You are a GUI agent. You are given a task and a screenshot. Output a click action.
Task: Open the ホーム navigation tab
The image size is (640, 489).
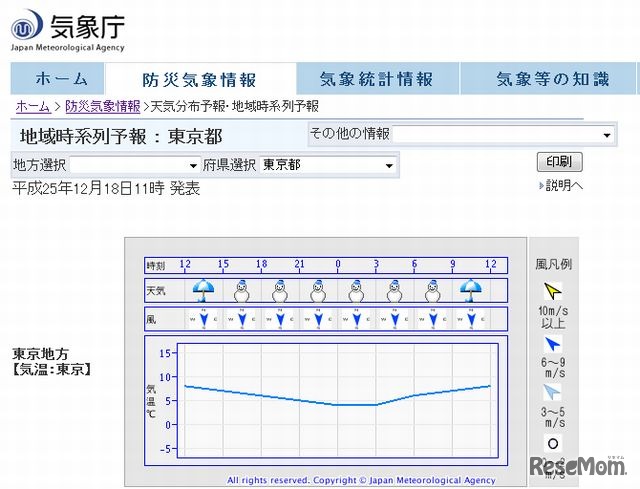[57, 78]
